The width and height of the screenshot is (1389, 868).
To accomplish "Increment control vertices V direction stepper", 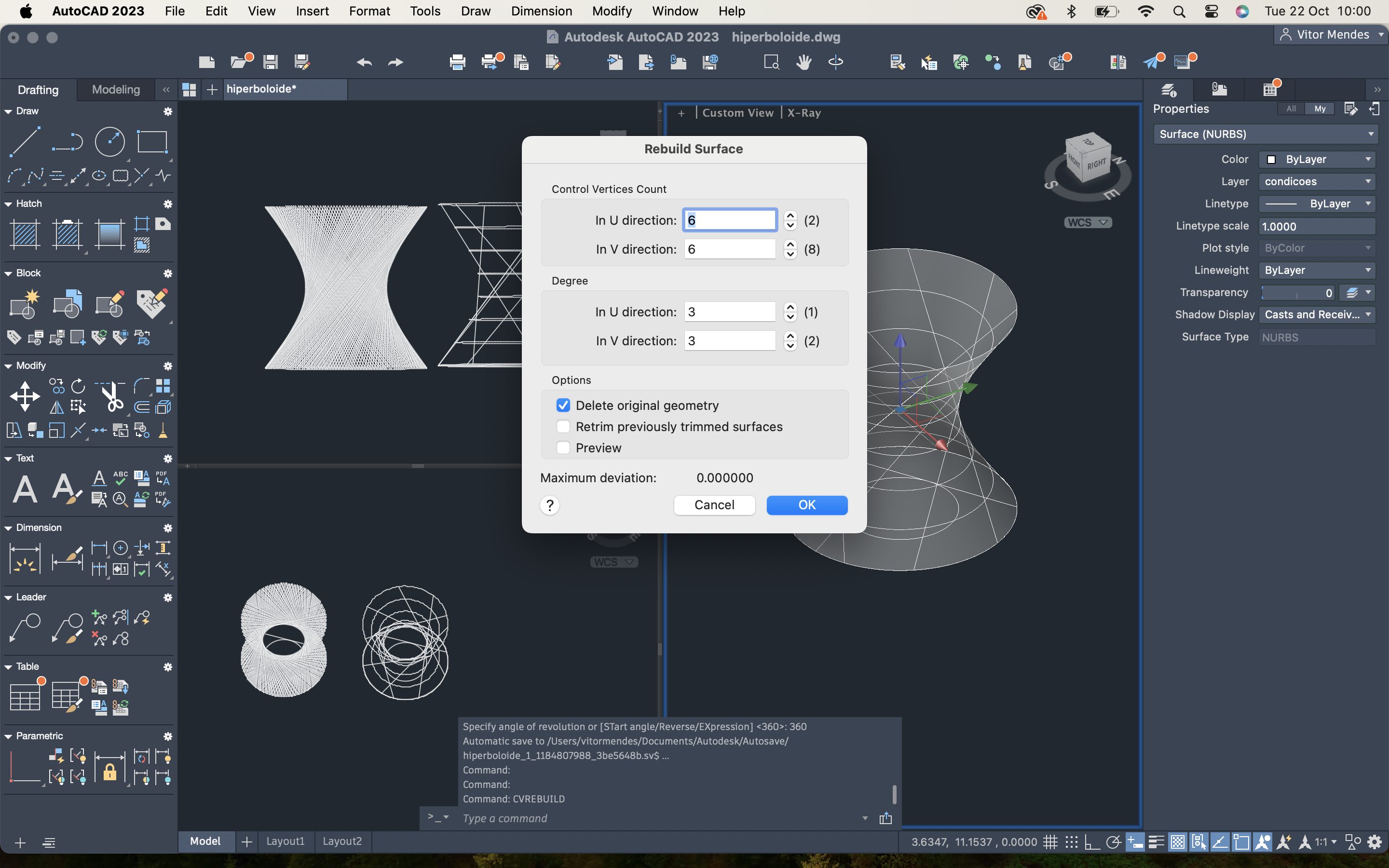I will 790,244.
